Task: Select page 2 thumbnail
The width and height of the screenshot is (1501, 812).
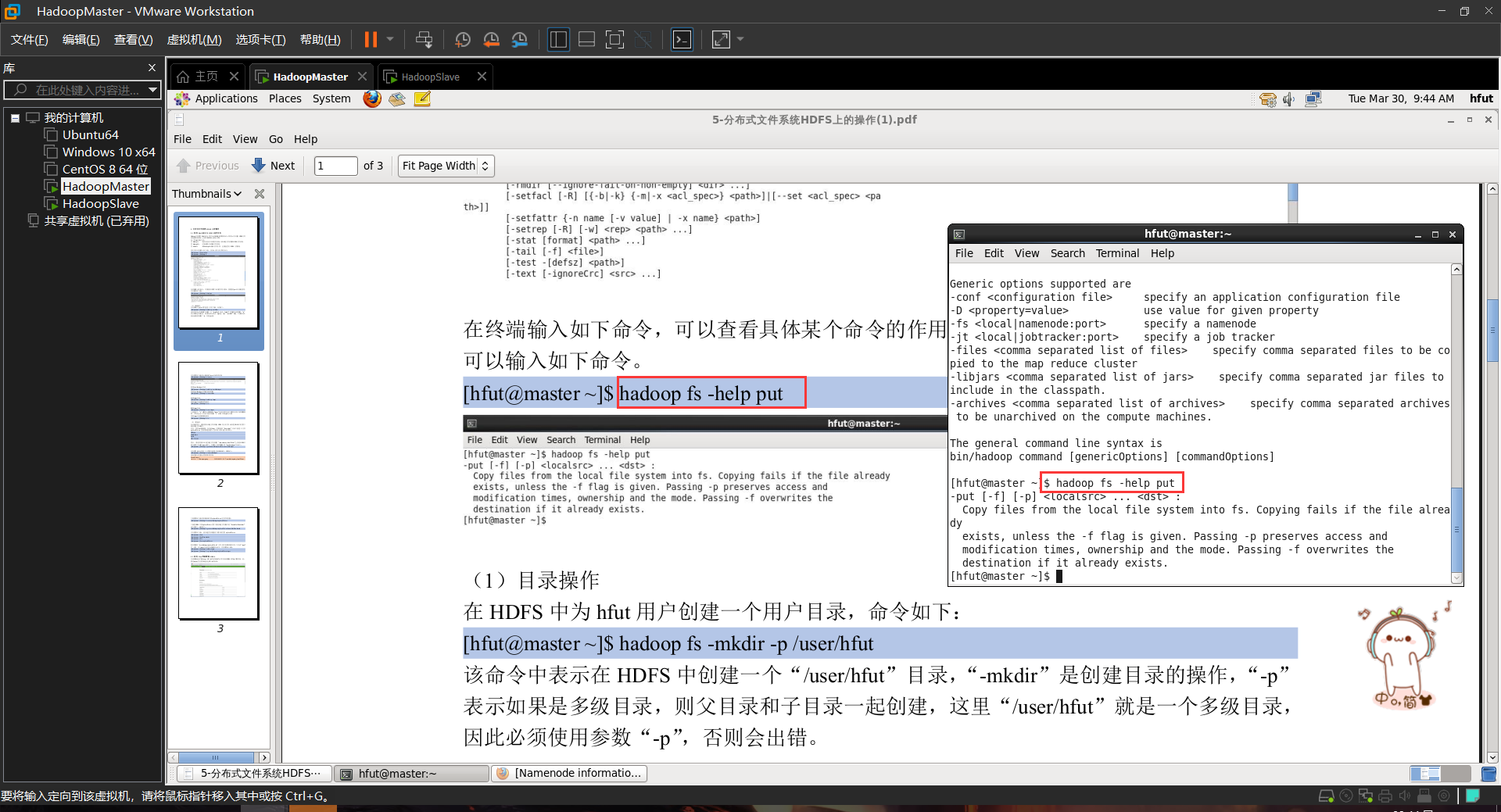Action: click(219, 418)
